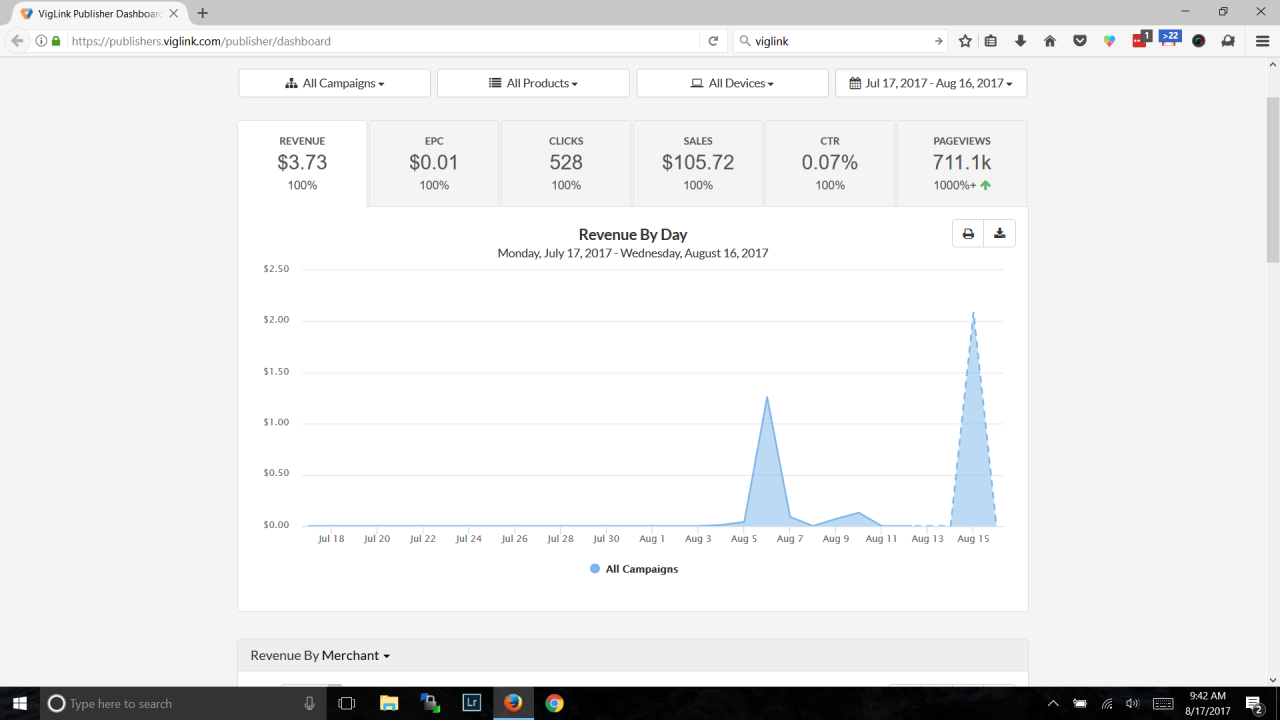
Task: Submit the viglink search with arrow button
Action: point(938,41)
